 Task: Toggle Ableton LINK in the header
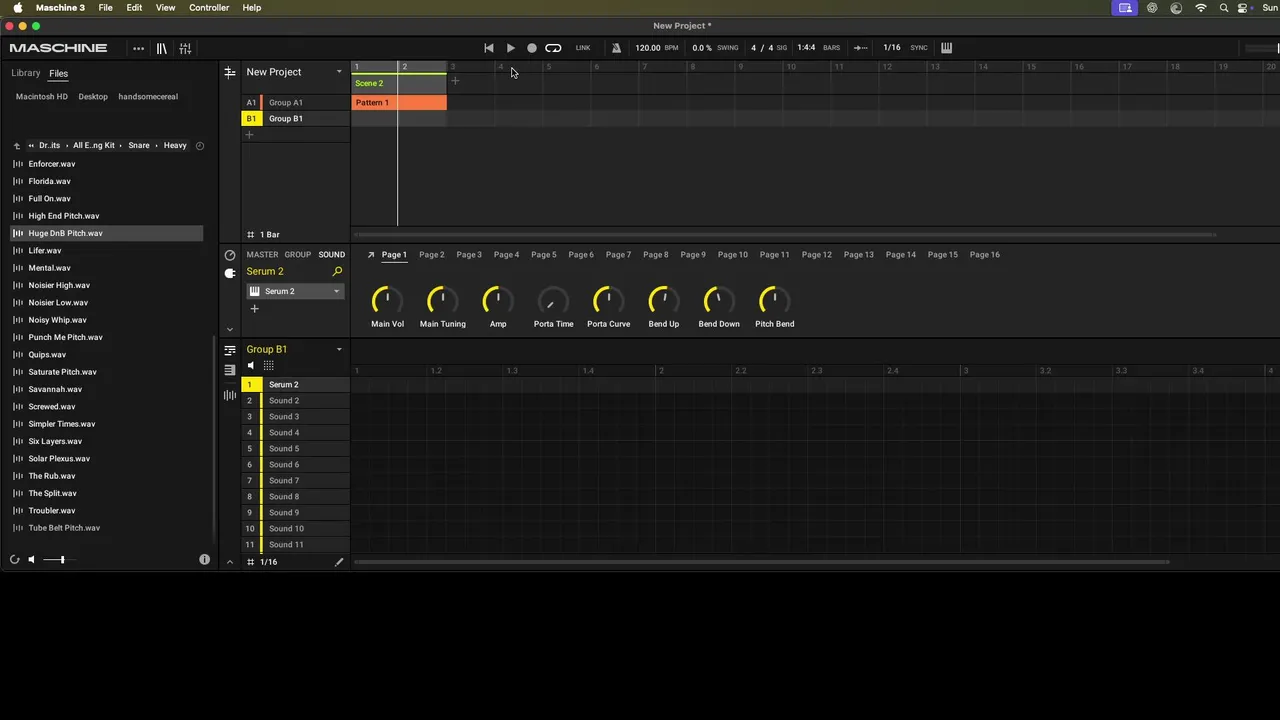click(583, 48)
